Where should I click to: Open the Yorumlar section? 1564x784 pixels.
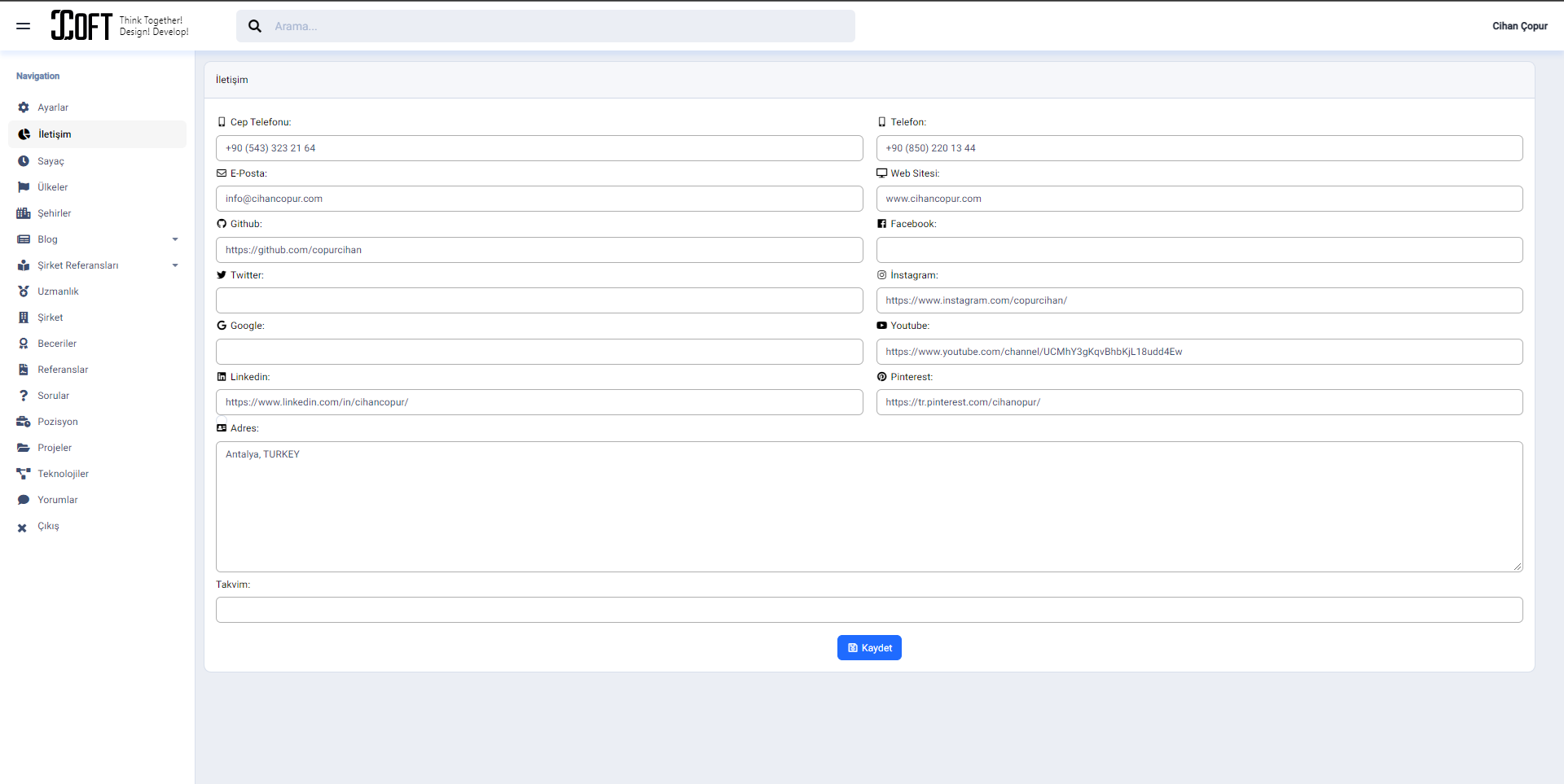(x=57, y=499)
